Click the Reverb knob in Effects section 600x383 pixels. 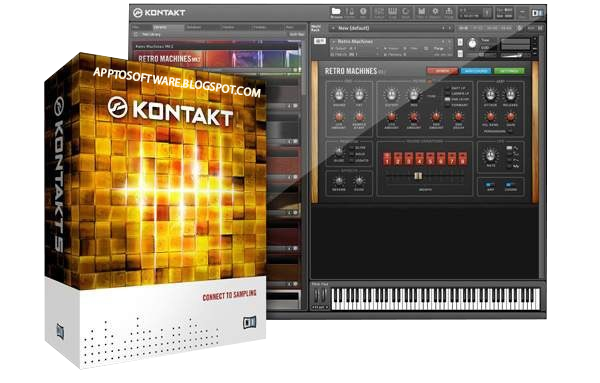coord(338,181)
